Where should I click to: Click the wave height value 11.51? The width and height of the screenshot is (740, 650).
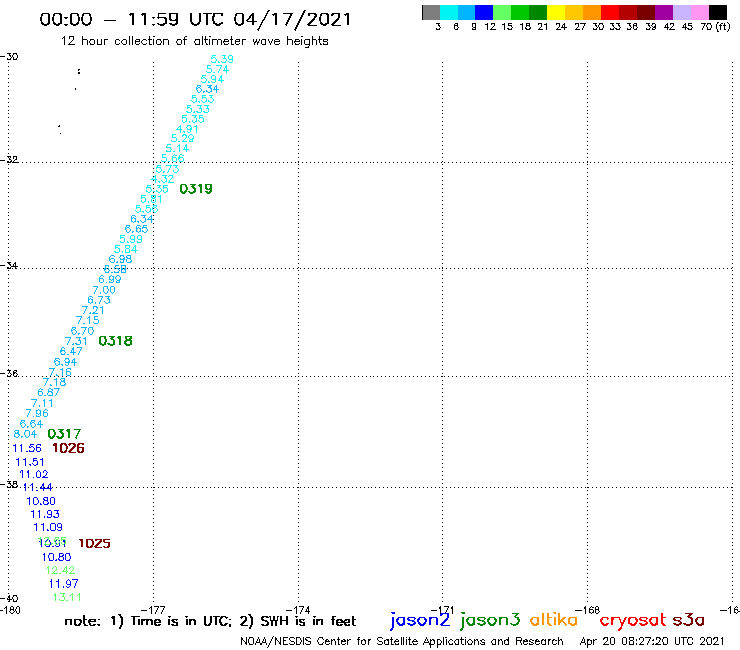(x=30, y=462)
